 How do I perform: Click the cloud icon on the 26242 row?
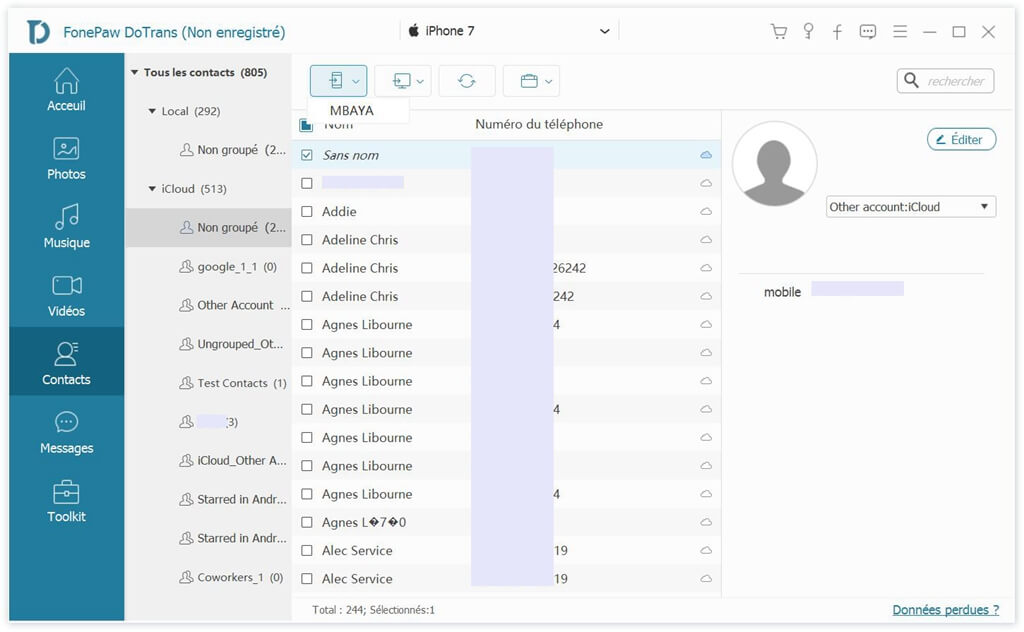point(706,268)
